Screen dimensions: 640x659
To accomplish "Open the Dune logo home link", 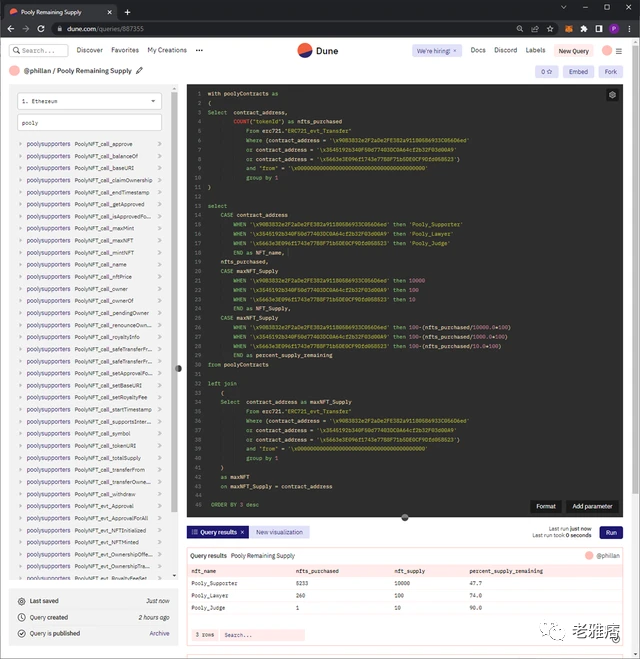I will coord(318,51).
